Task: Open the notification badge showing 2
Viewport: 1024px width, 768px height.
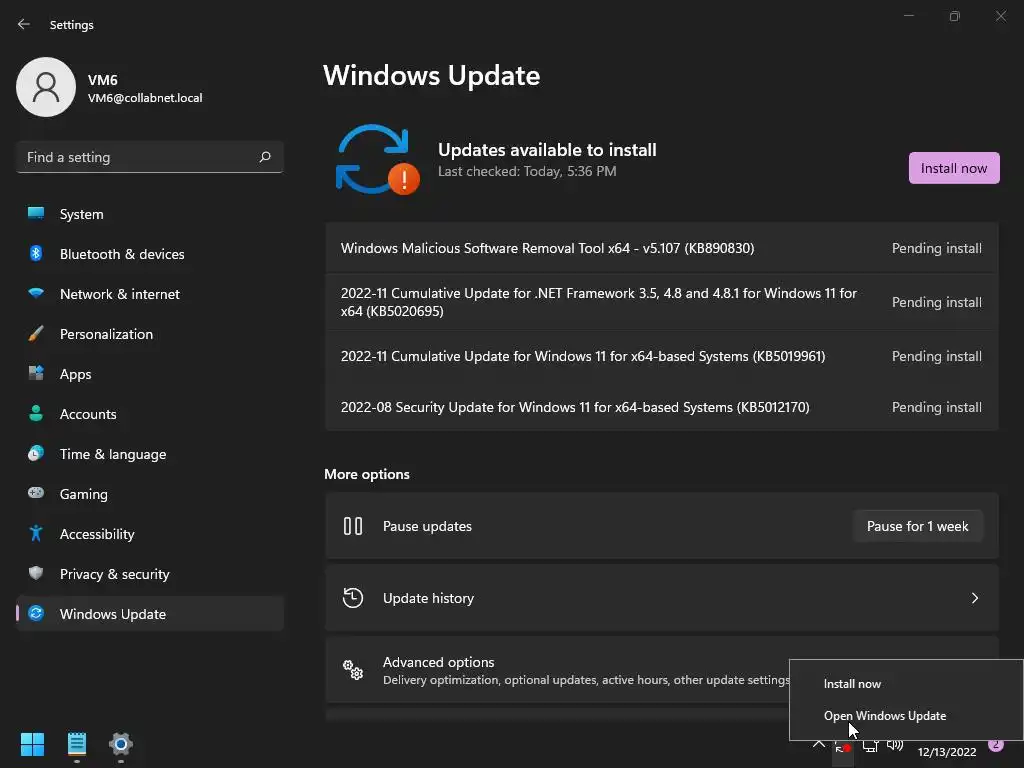Action: point(996,744)
